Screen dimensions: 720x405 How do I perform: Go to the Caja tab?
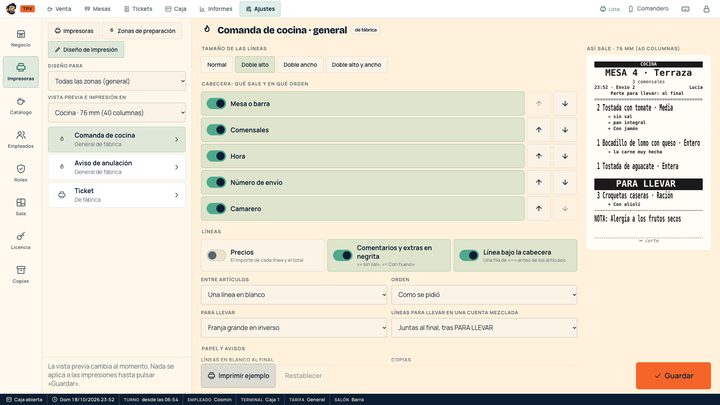pyautogui.click(x=176, y=9)
